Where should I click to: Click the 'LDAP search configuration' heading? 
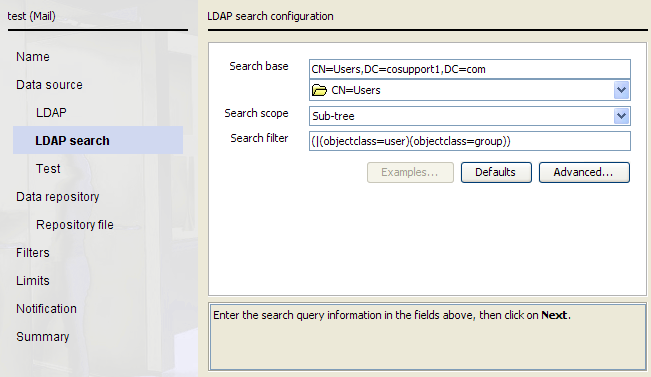(270, 16)
